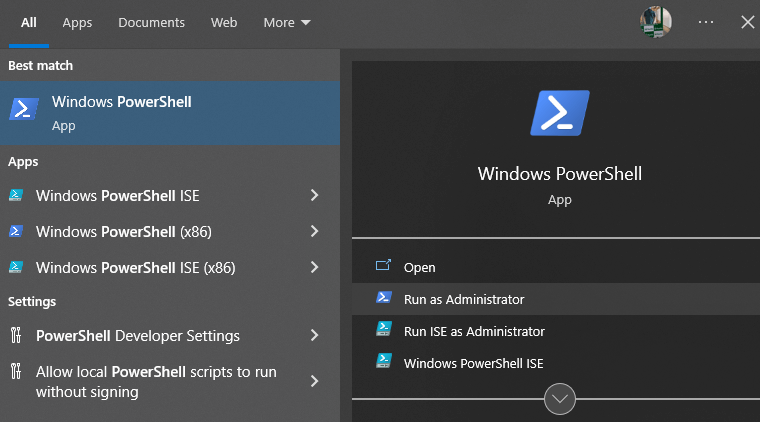Select Windows PowerShell ISE result label

coord(117,196)
